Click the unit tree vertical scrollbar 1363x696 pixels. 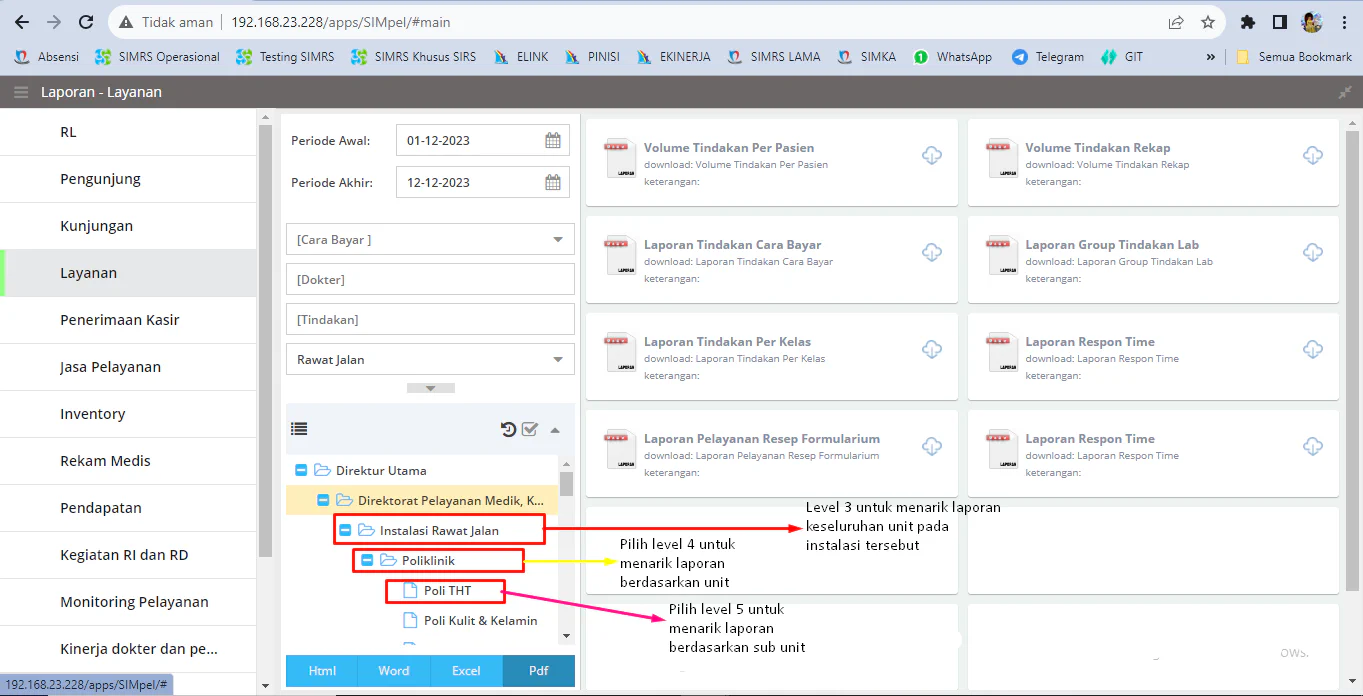tap(566, 484)
